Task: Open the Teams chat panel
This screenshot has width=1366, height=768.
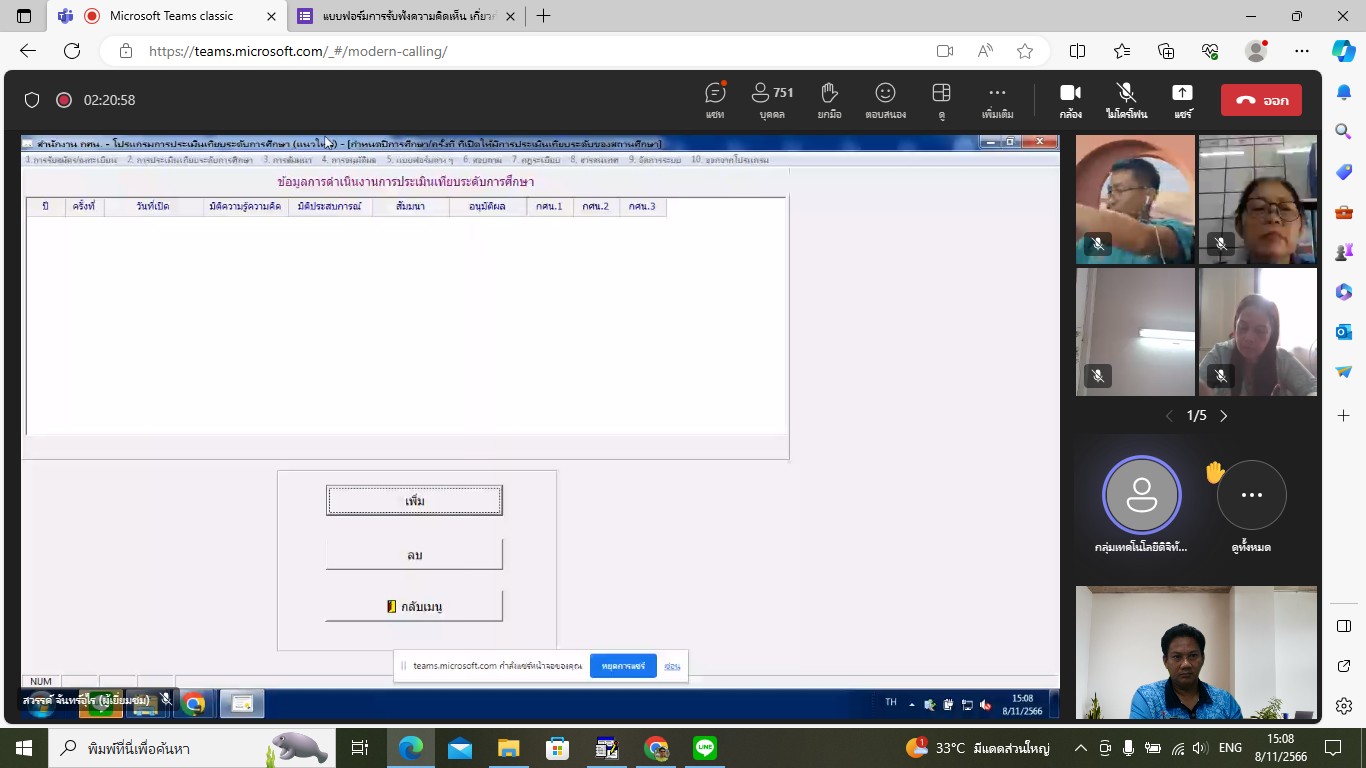Action: coord(715,100)
